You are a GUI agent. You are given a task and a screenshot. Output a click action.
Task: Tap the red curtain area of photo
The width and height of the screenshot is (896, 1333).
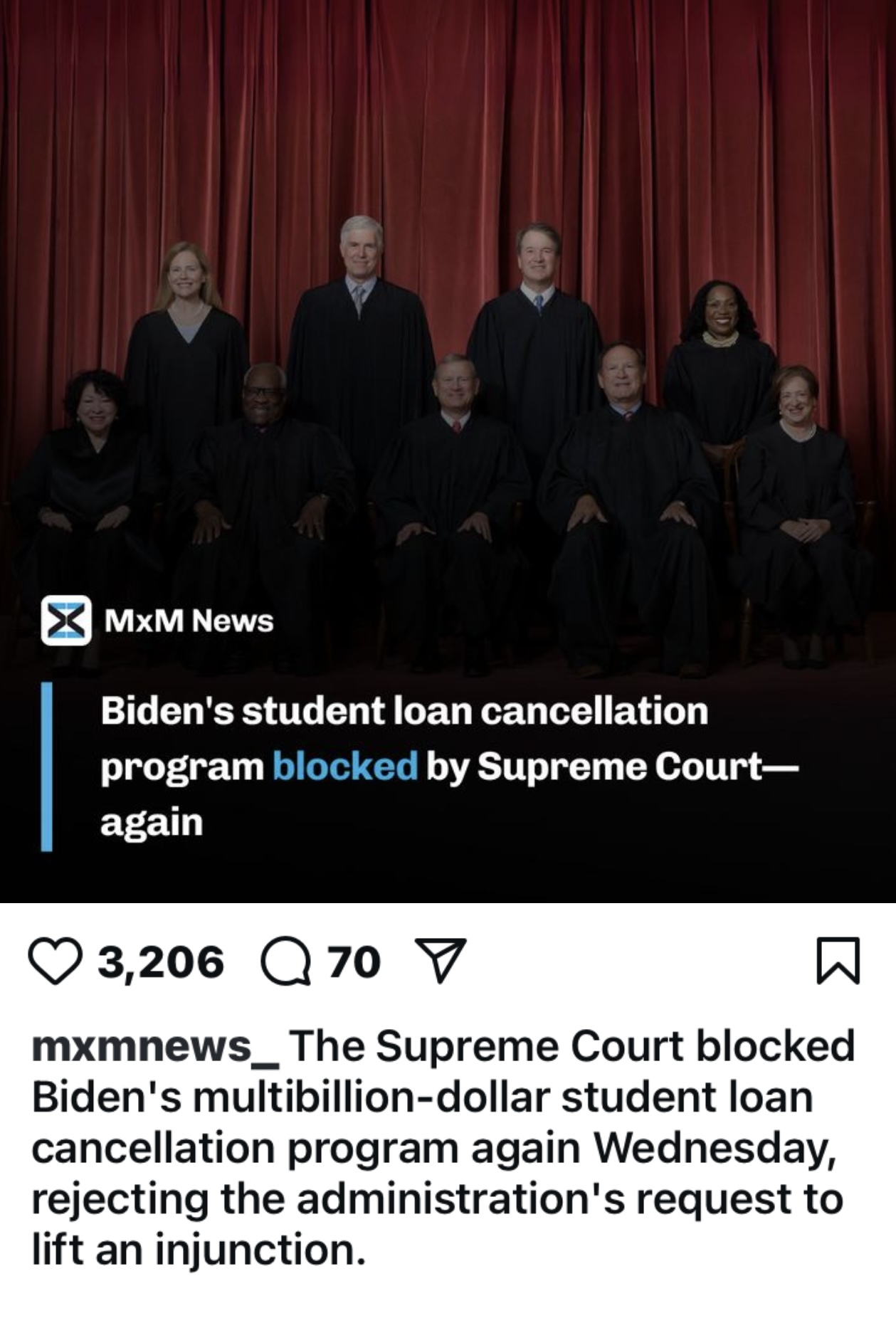448,107
